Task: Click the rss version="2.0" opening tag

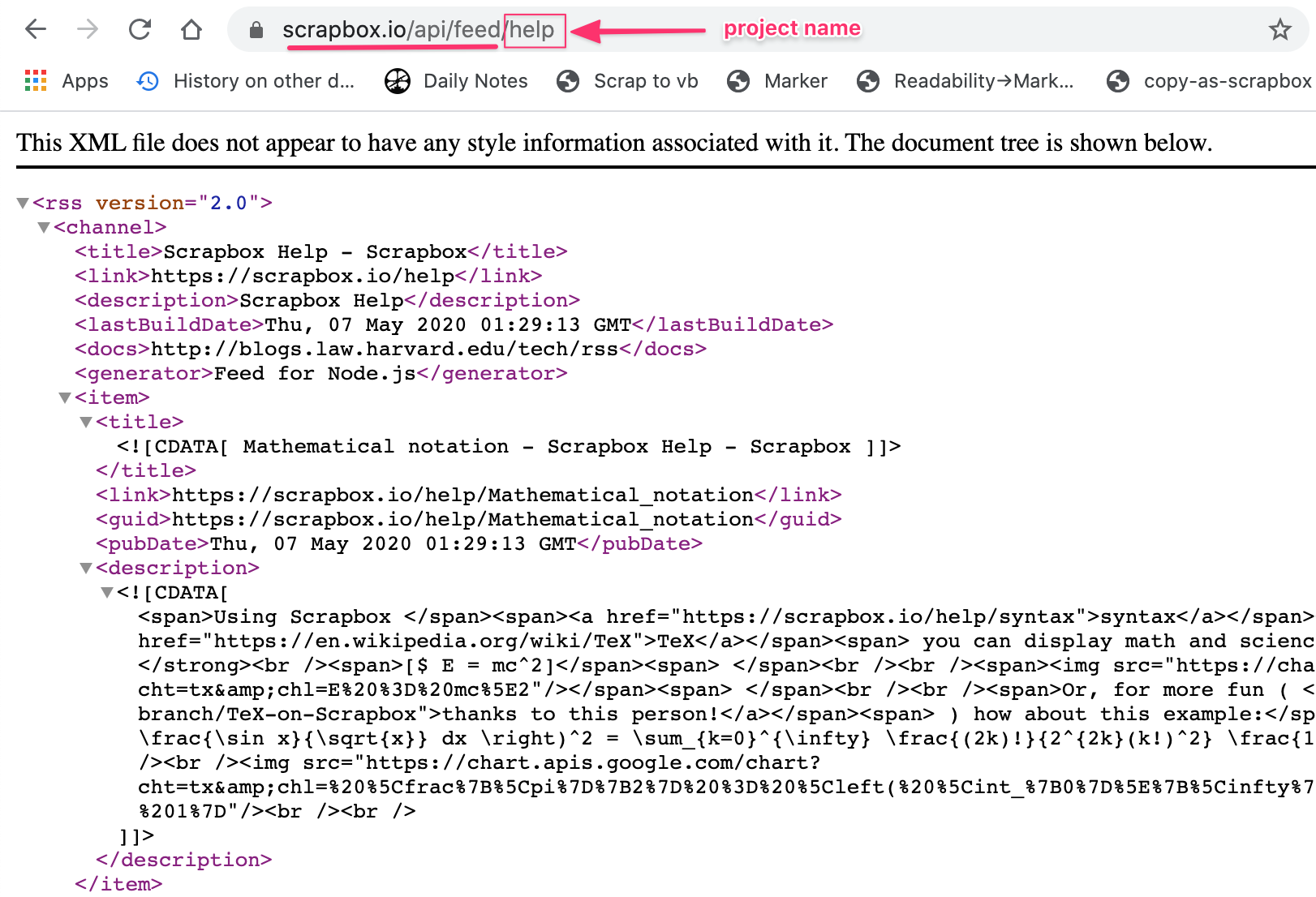Action: coord(153,203)
